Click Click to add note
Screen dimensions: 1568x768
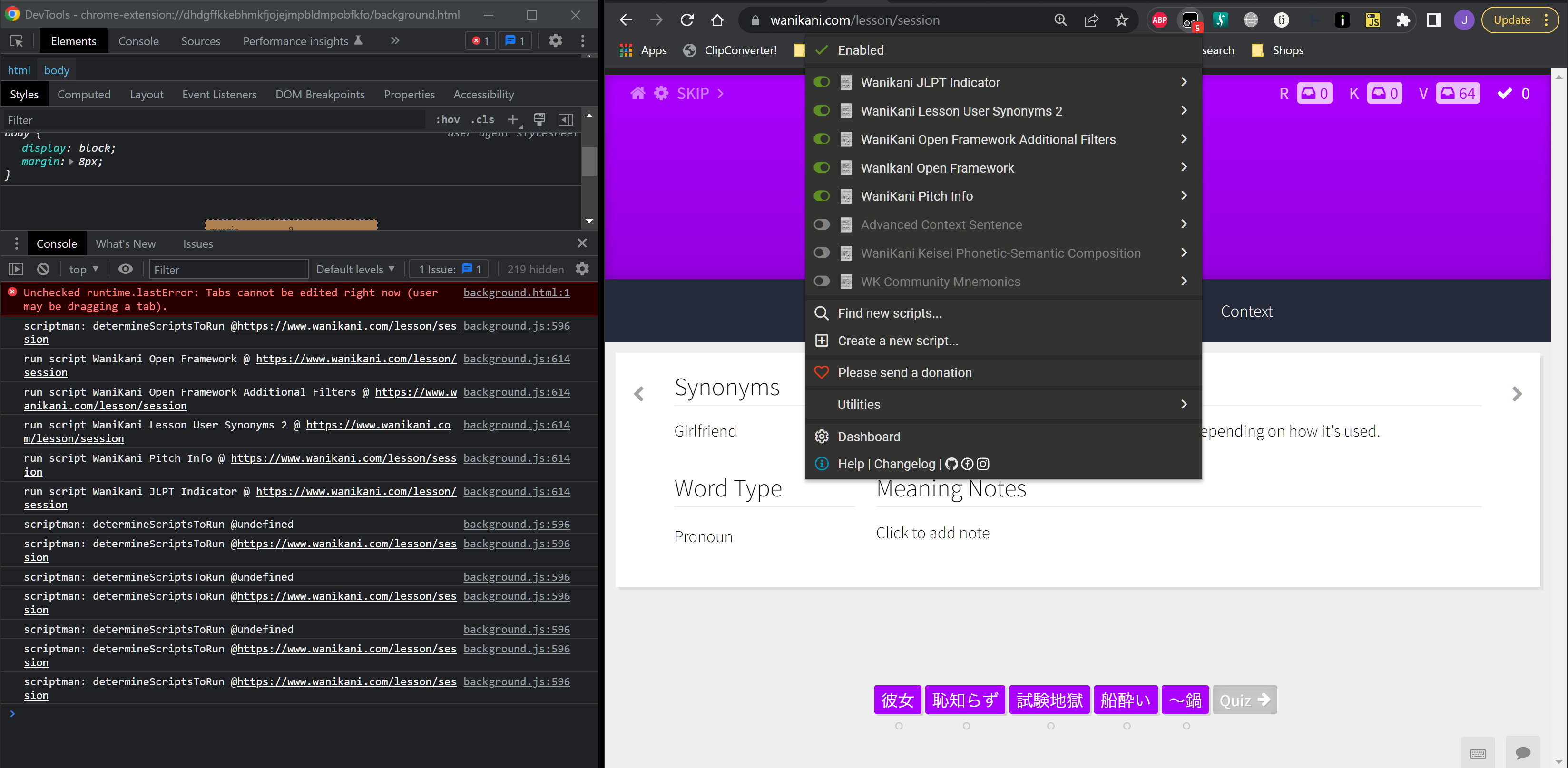(x=932, y=533)
